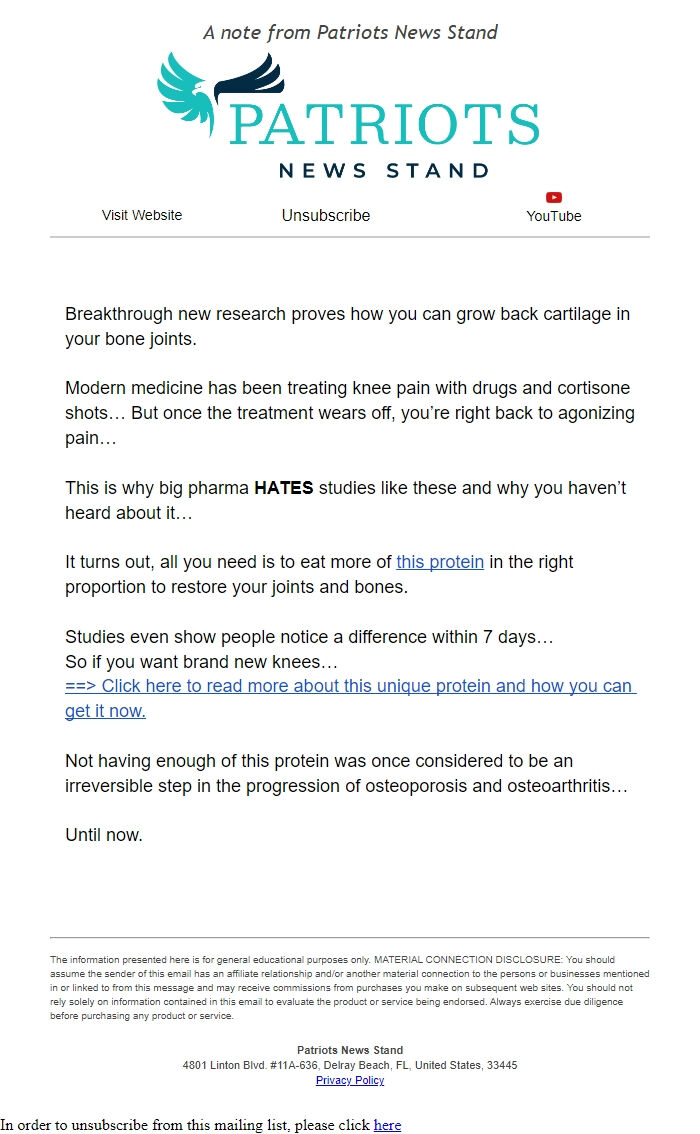The height and width of the screenshot is (1134, 700).
Task: Select the 'A note from Patriots News Stand' heading
Action: click(350, 32)
